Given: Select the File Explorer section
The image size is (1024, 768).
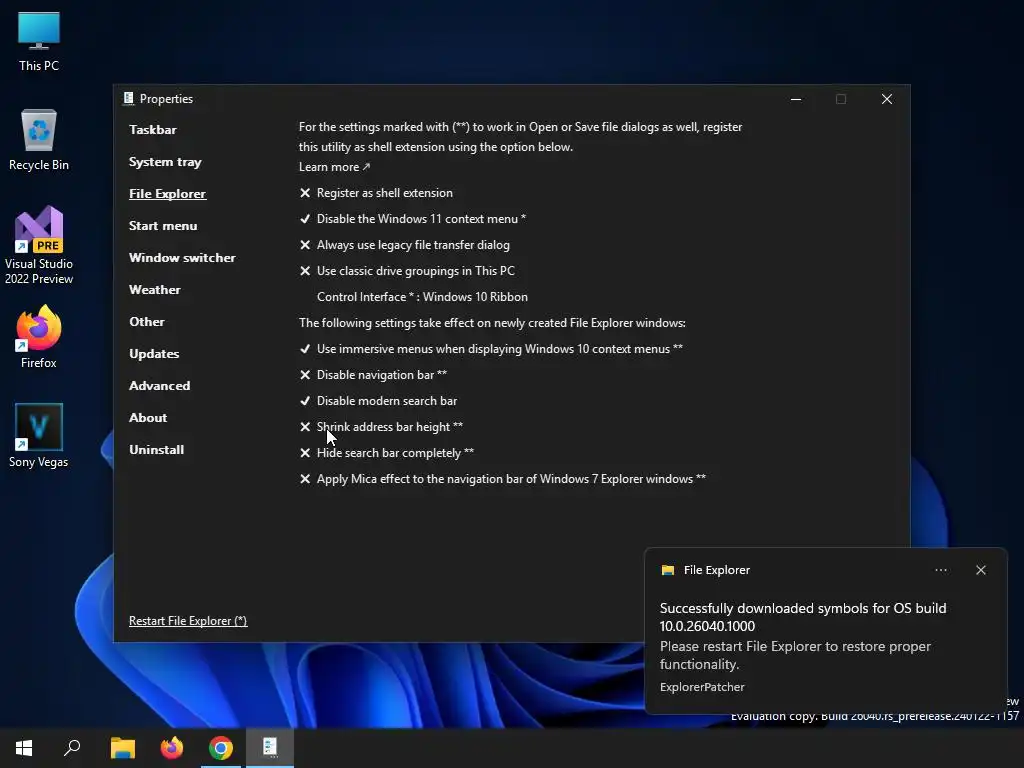Looking at the screenshot, I should (x=167, y=194).
